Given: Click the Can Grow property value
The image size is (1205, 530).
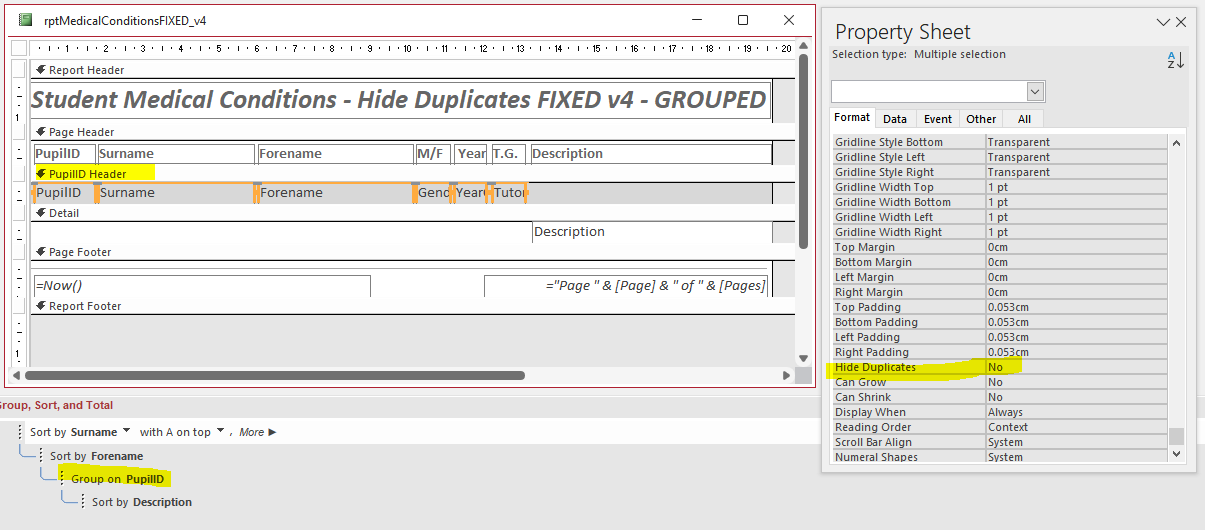Looking at the screenshot, I should point(1076,383).
